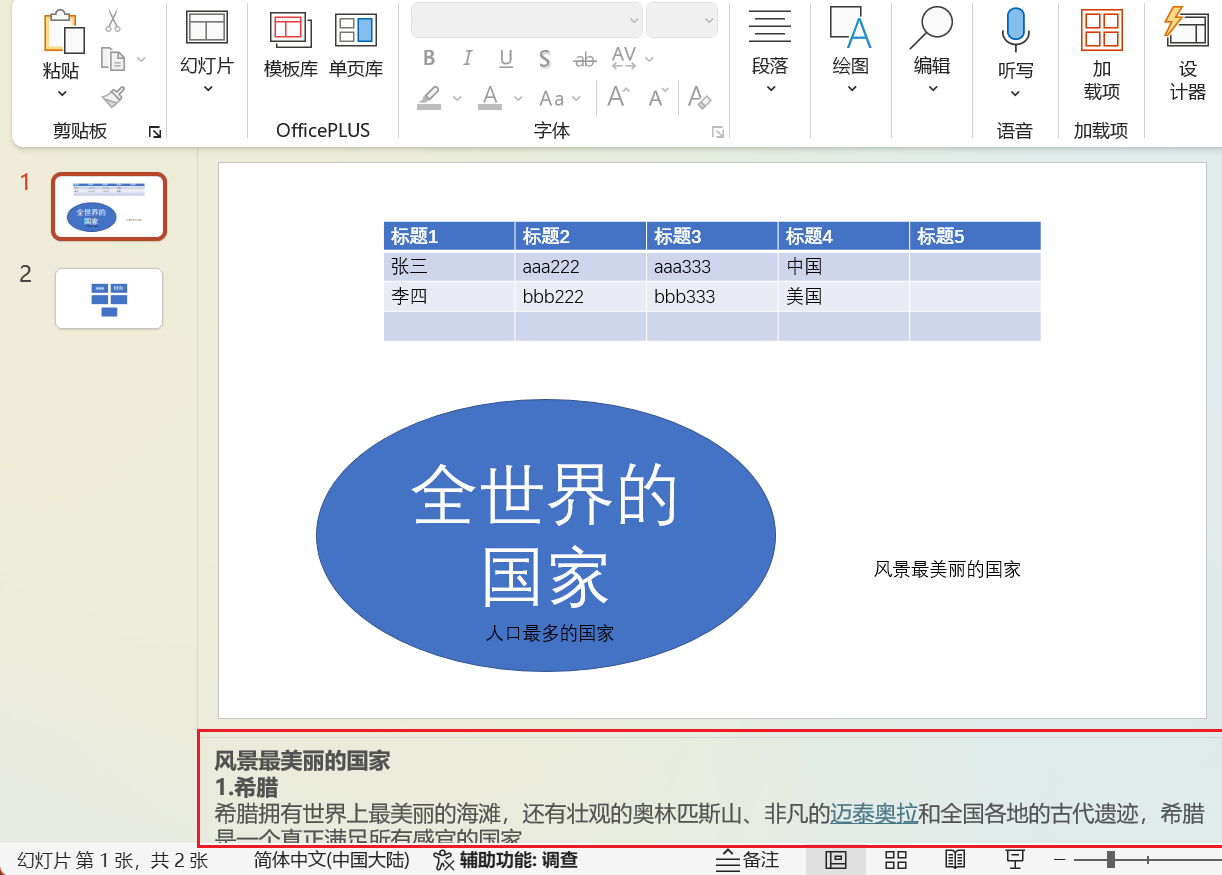Select the Format Painter brush
The image size is (1222, 875).
(113, 98)
